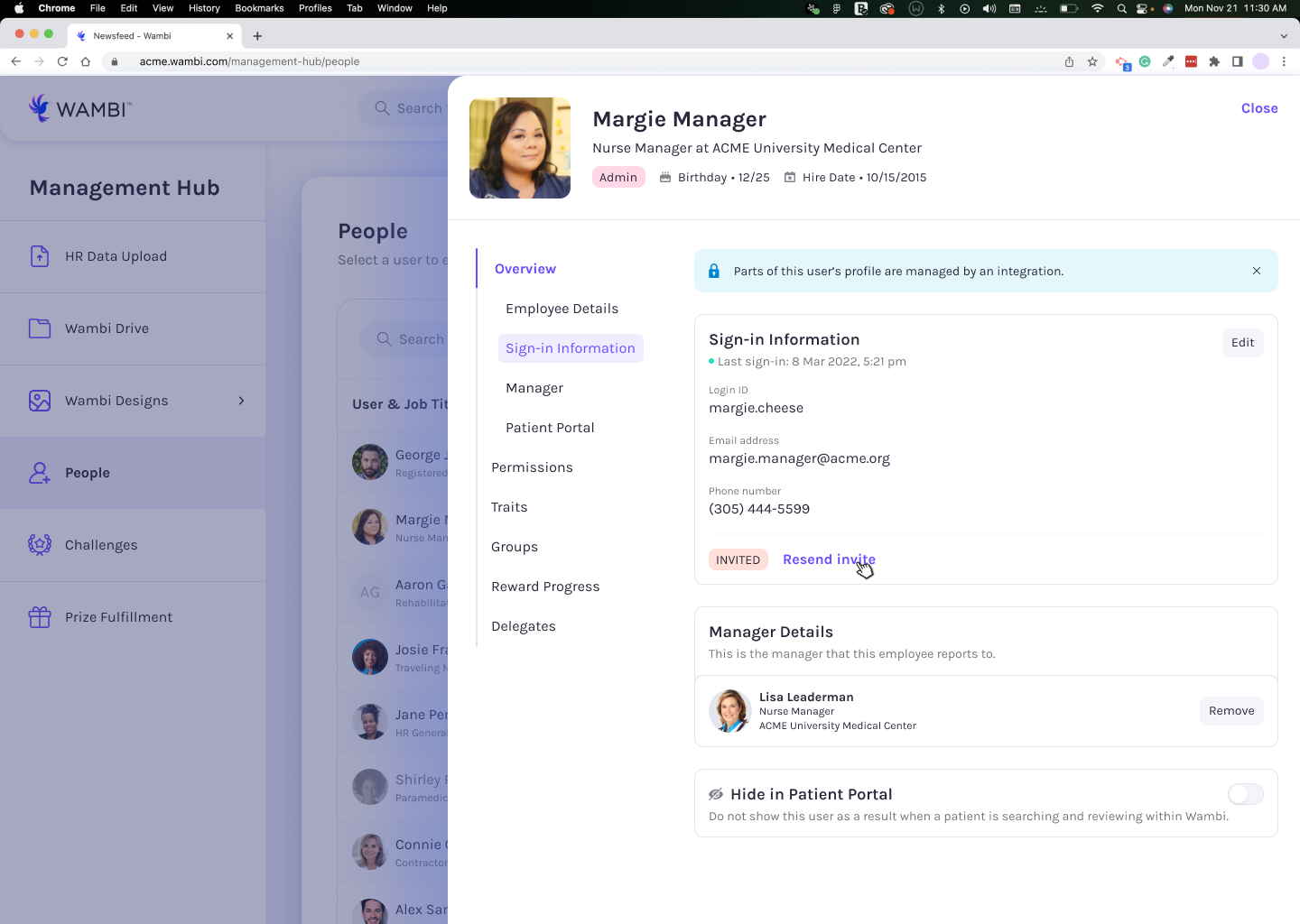Screen dimensions: 1300x924
Task: Click browser reload button
Action: click(62, 61)
